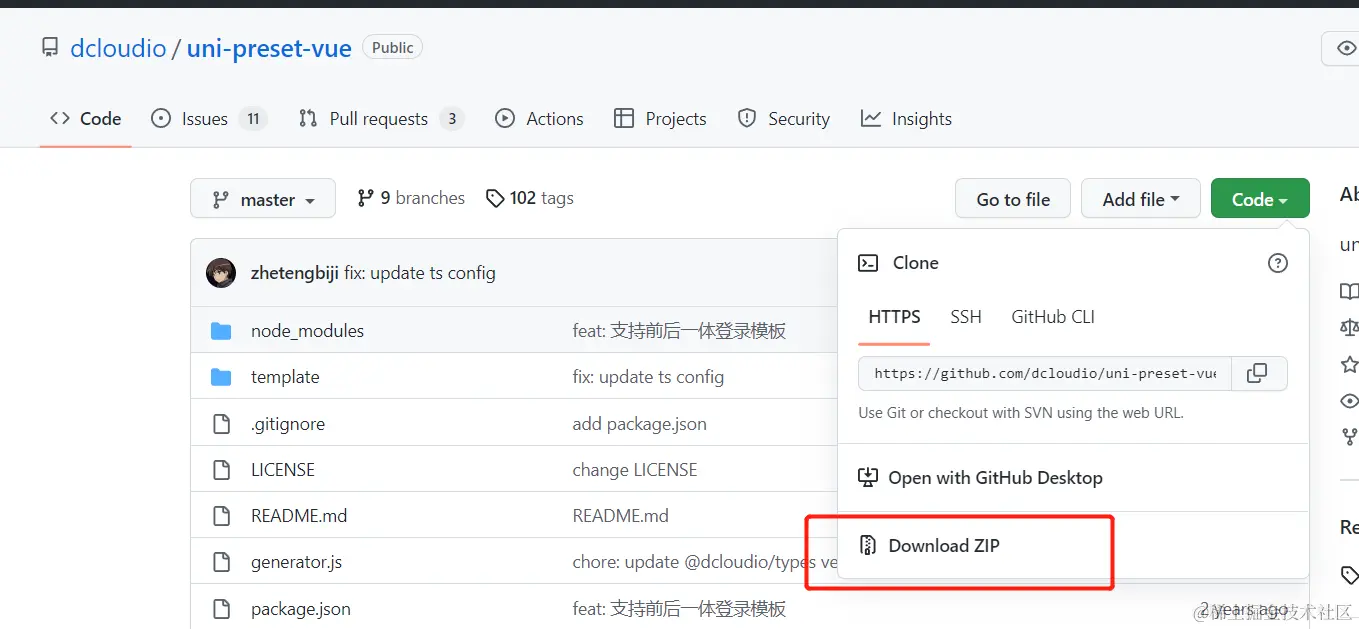This screenshot has width=1359, height=629.
Task: Click zhetengbiji's avatar image
Action: pyautogui.click(x=220, y=272)
